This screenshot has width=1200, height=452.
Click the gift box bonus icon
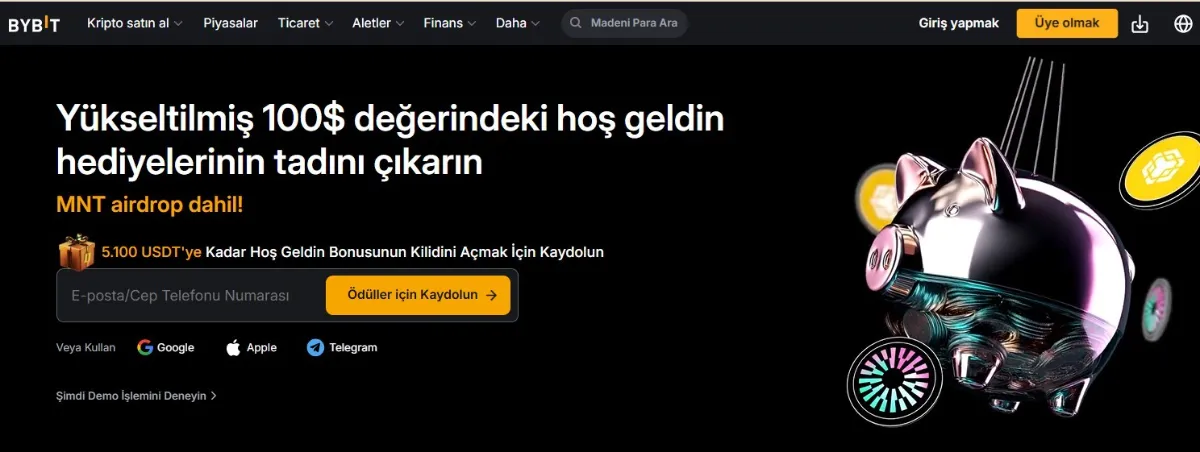click(x=76, y=252)
